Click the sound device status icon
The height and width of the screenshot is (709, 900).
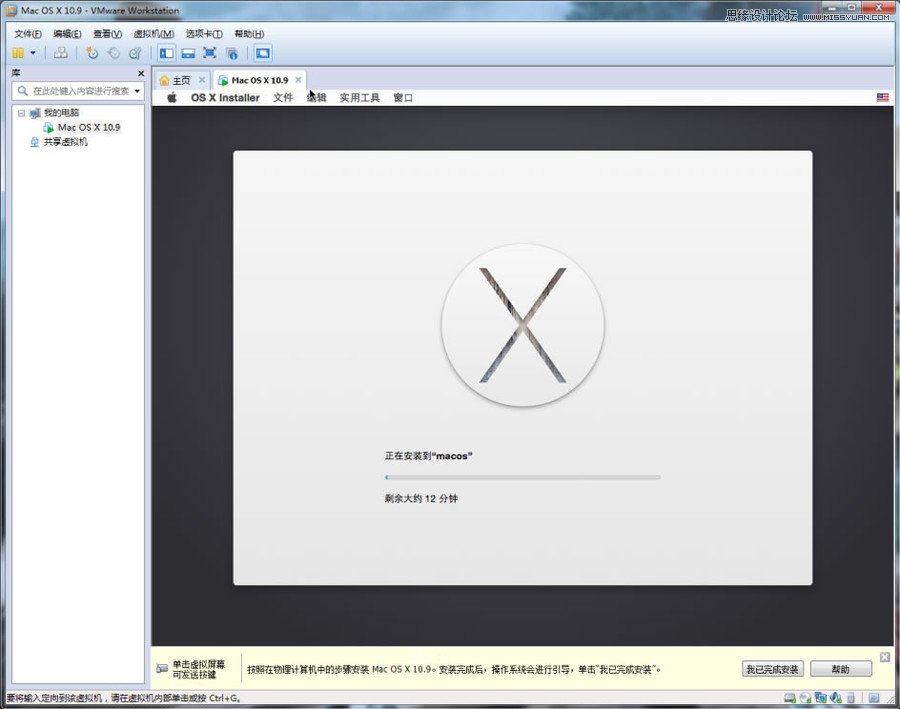[835, 697]
